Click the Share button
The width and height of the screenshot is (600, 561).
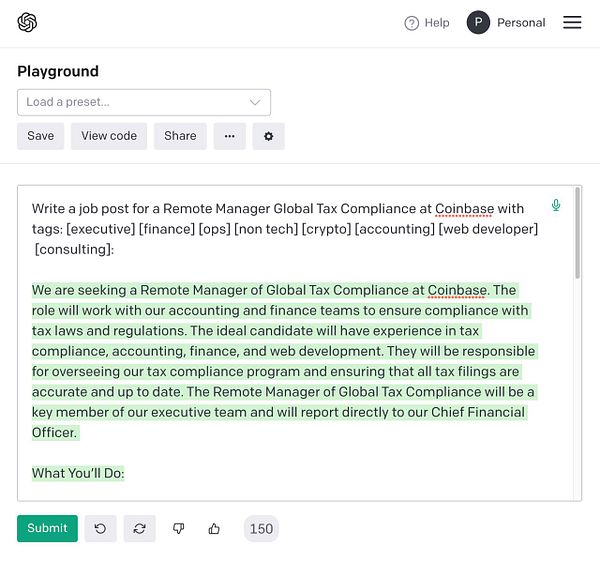click(x=180, y=136)
